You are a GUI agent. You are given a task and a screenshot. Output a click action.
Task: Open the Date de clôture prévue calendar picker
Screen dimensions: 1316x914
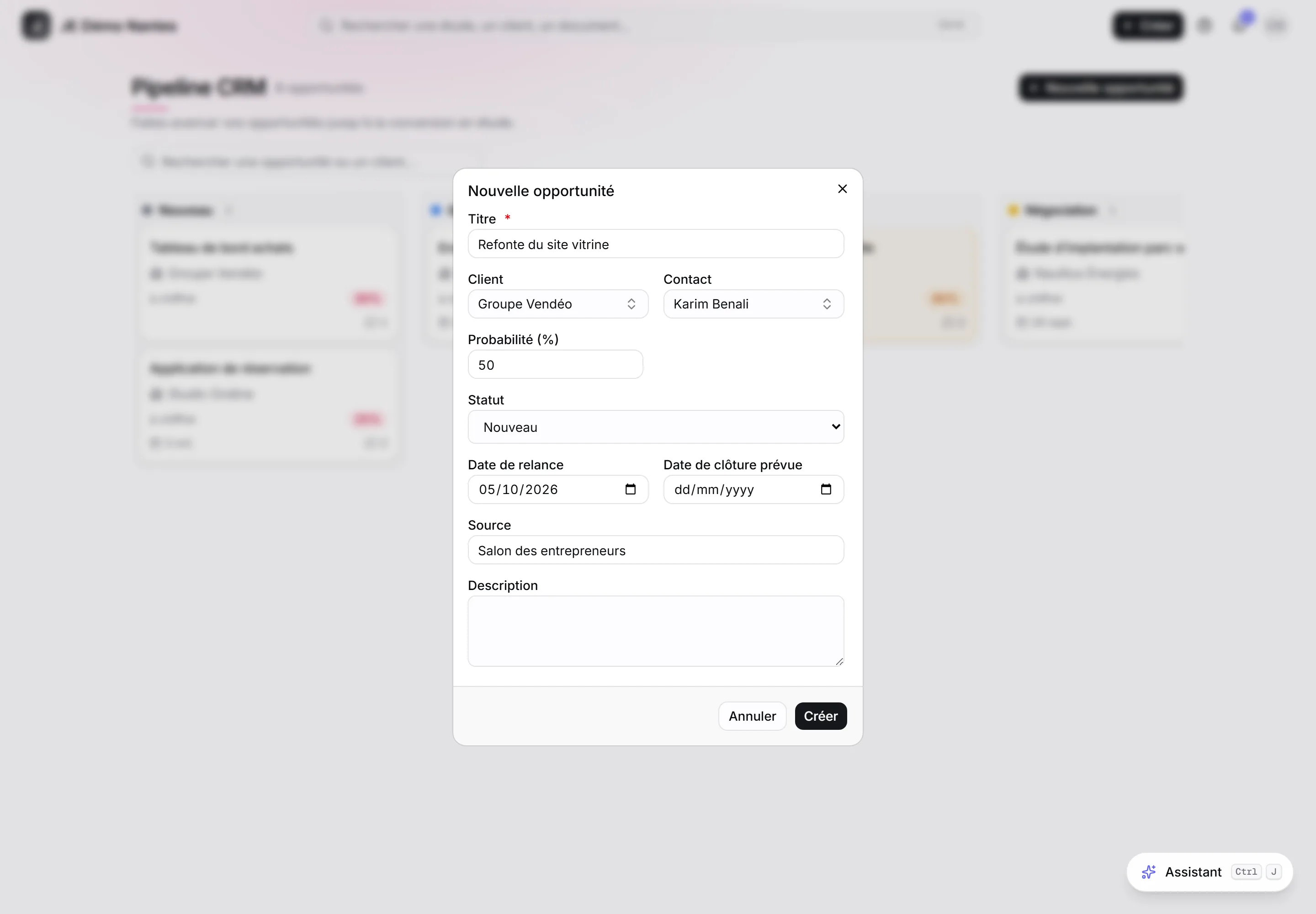pyautogui.click(x=826, y=489)
